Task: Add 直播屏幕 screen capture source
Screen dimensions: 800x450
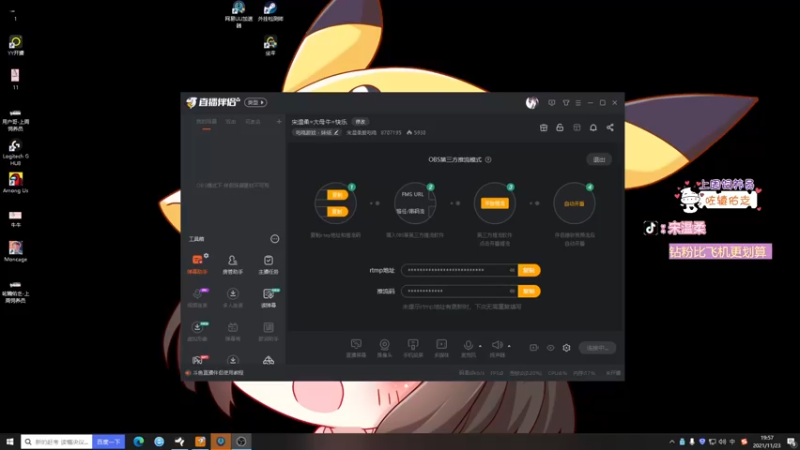Action: click(356, 348)
